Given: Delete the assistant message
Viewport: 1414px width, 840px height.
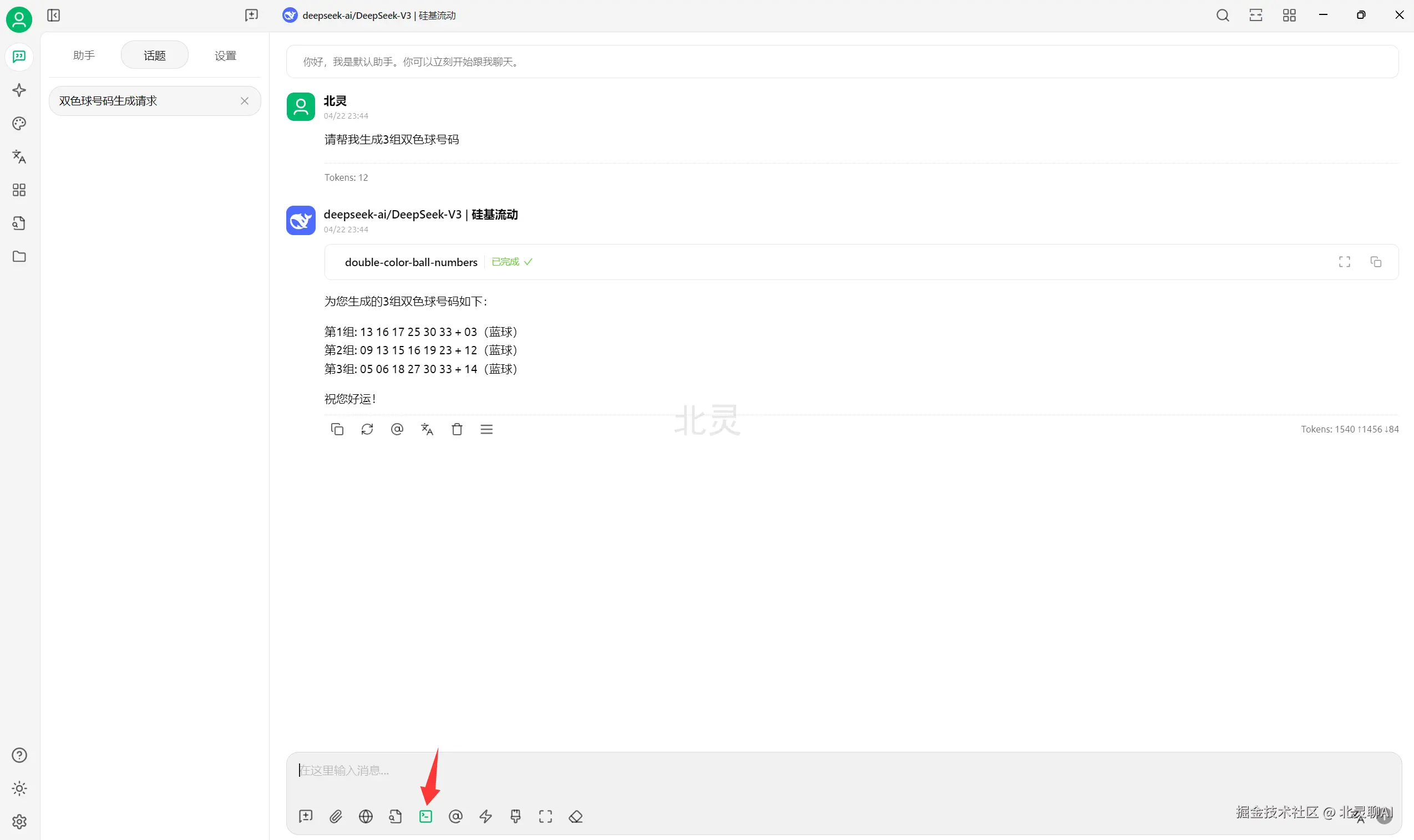Looking at the screenshot, I should [x=457, y=429].
